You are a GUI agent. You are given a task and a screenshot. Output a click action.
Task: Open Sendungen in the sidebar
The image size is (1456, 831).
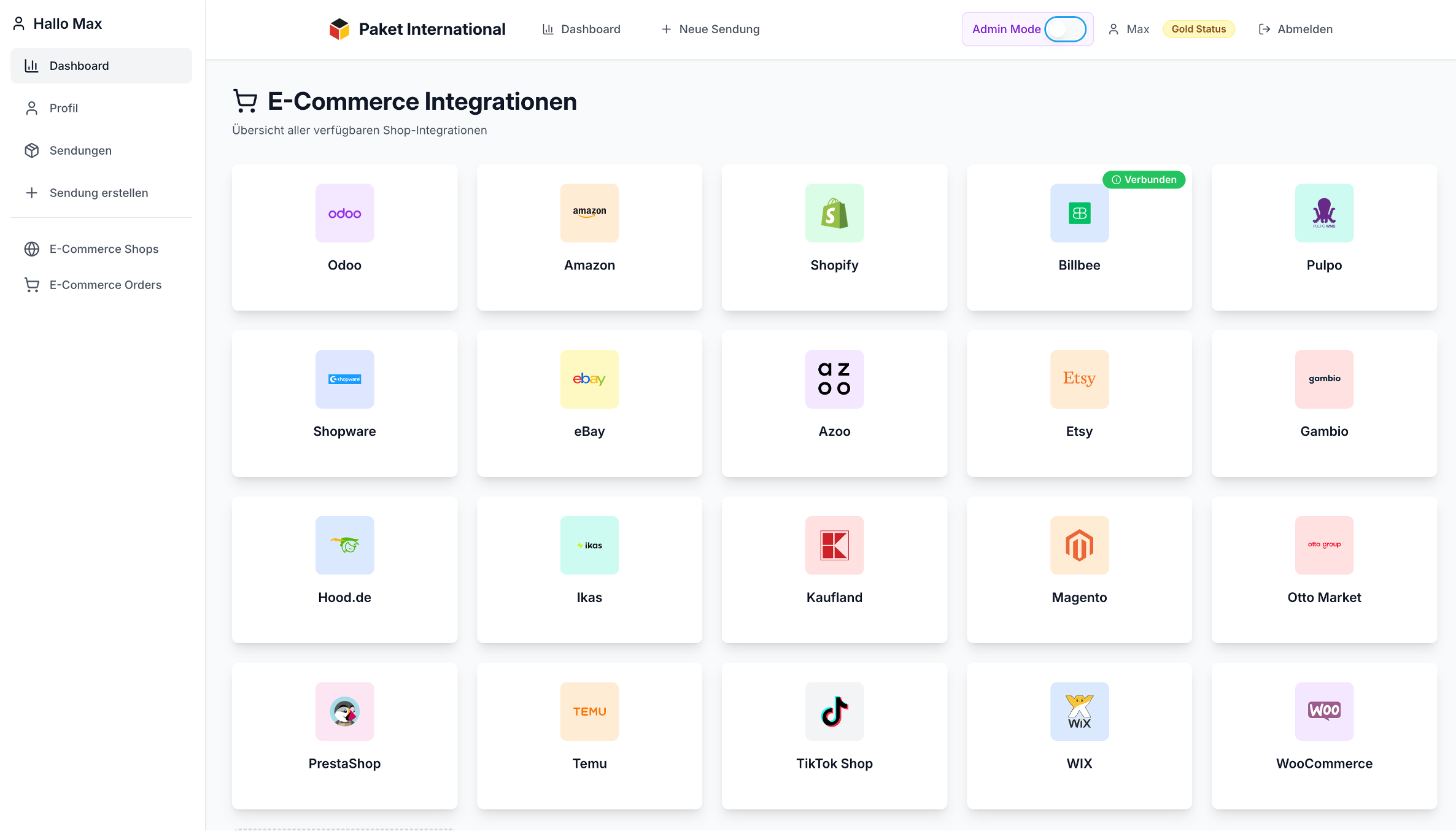pos(101,150)
